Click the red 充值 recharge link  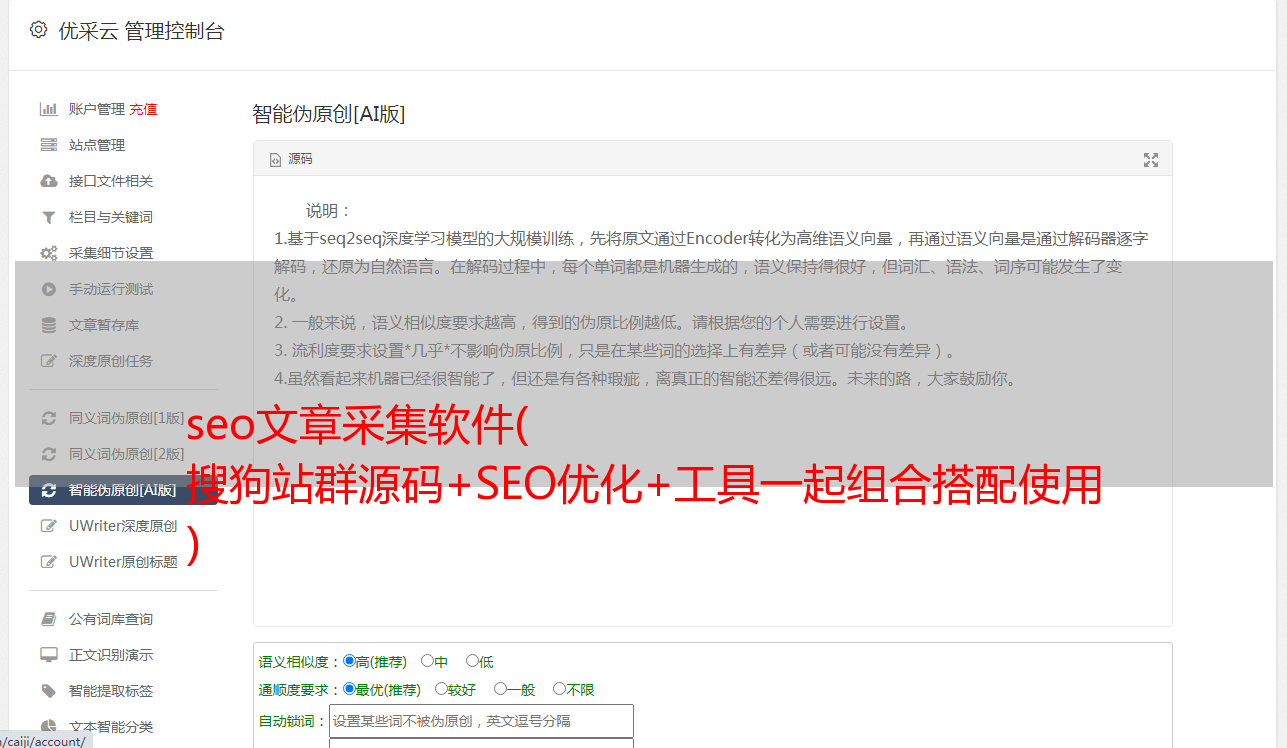tap(143, 109)
